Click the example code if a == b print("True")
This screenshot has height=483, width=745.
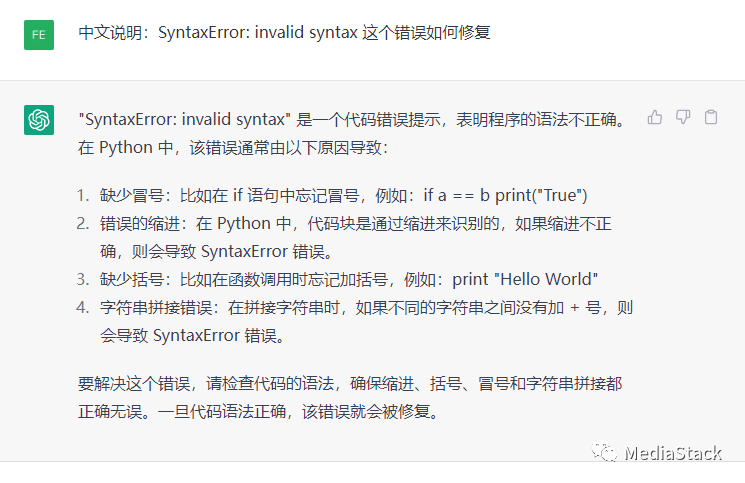[x=506, y=195]
